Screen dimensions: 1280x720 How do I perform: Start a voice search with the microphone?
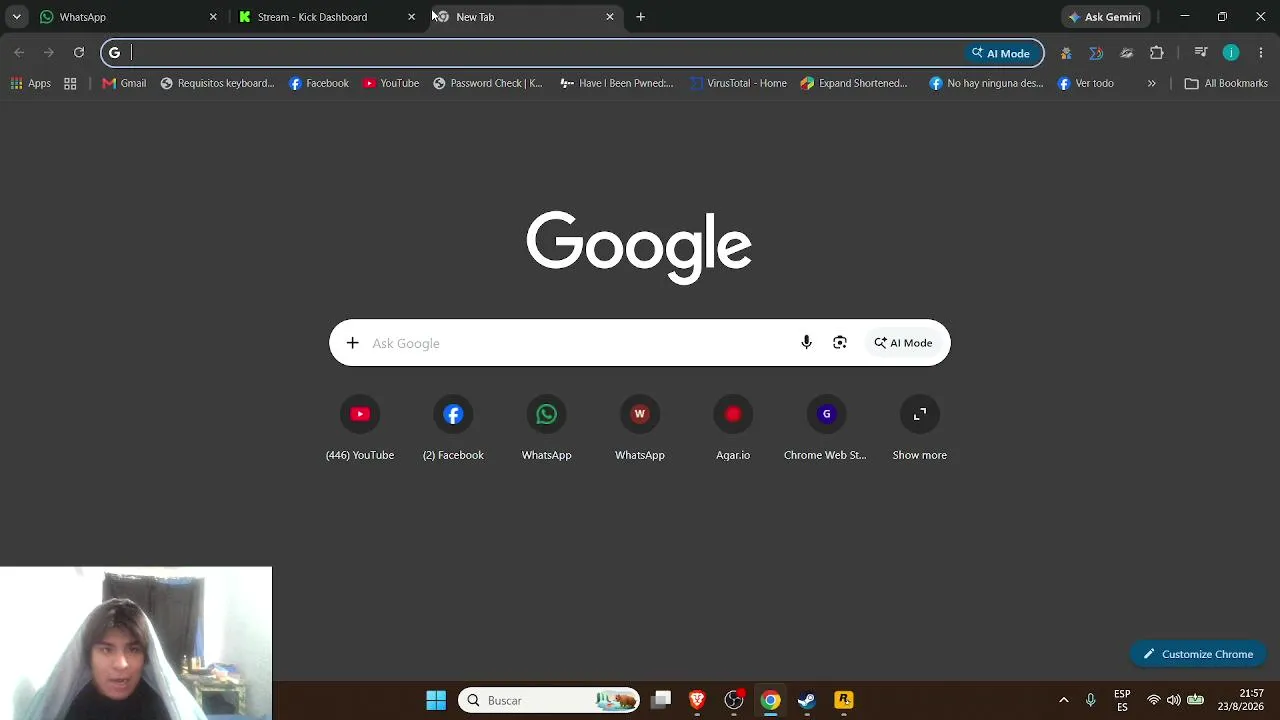[x=806, y=343]
